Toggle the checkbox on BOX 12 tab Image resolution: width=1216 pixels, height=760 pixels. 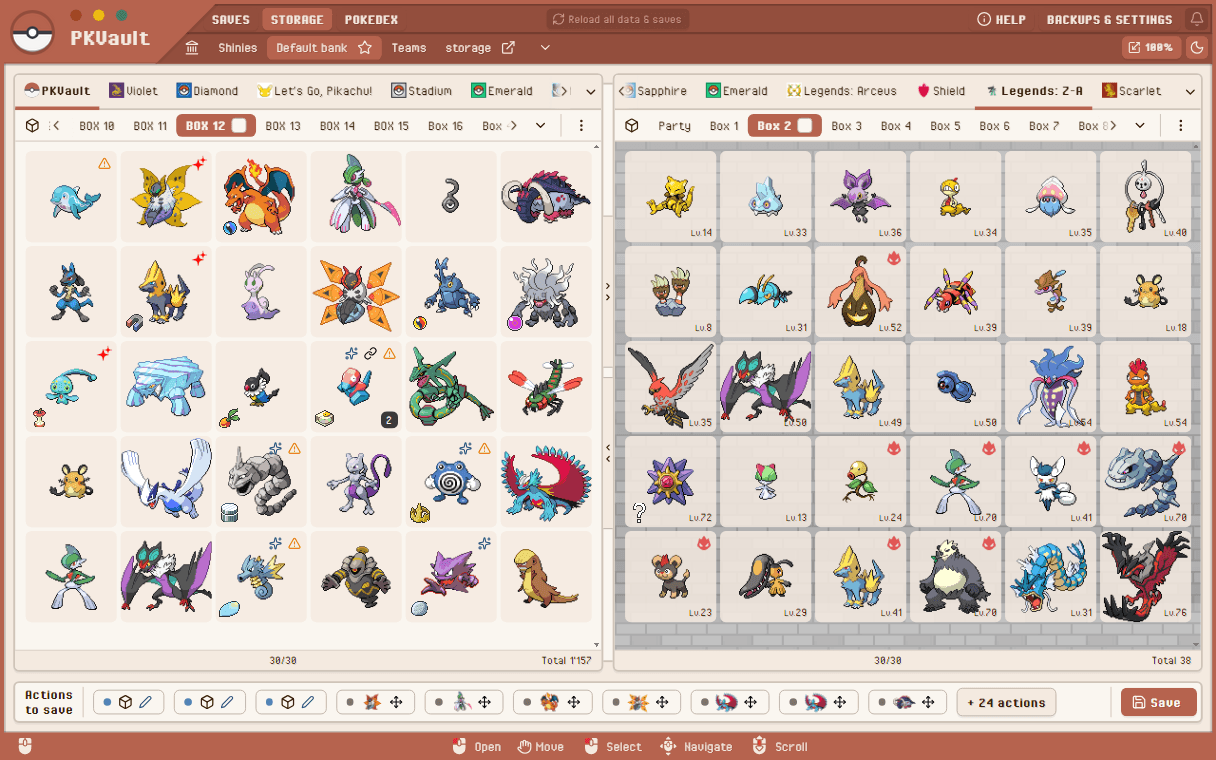(x=239, y=125)
